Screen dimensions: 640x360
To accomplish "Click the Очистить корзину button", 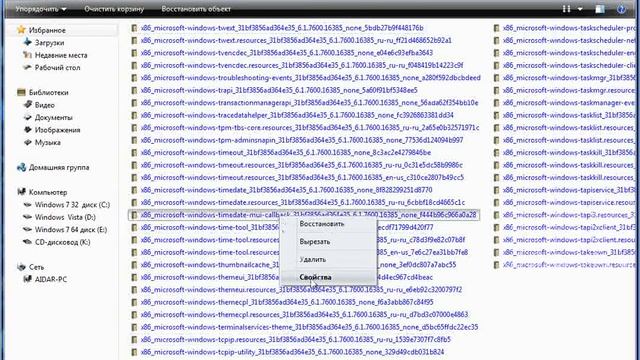I will click(x=114, y=9).
